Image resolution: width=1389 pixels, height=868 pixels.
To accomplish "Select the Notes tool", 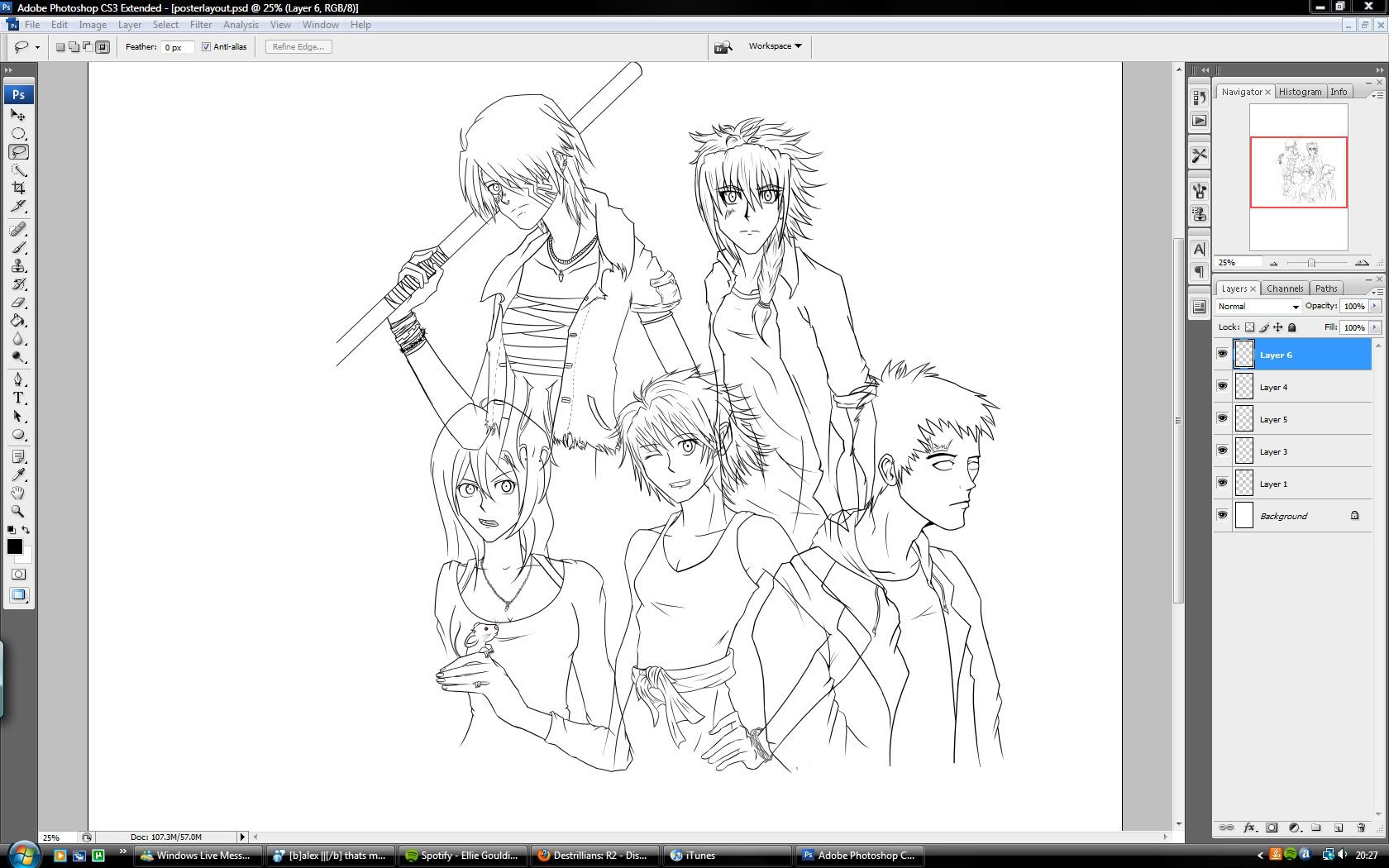I will click(18, 457).
